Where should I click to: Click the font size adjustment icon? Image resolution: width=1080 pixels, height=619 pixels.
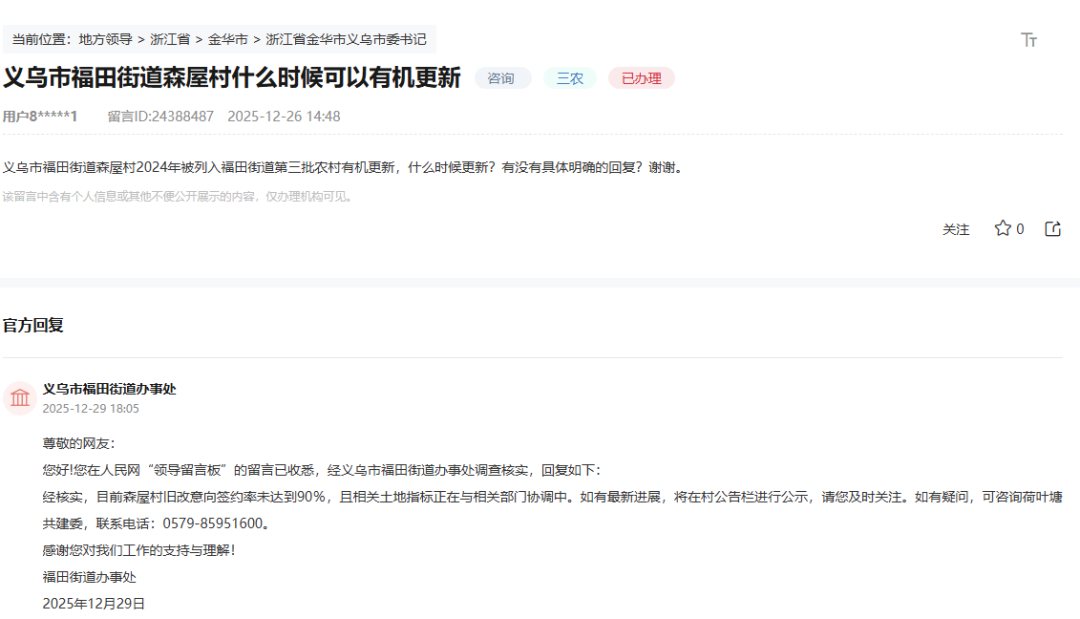(x=1028, y=40)
